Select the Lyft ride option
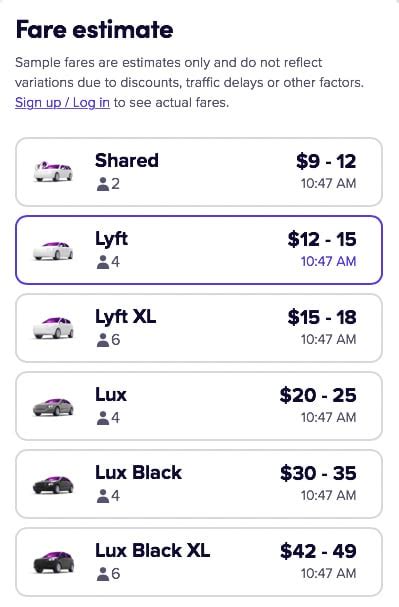Screen dimensions: 399x607 pos(199,250)
